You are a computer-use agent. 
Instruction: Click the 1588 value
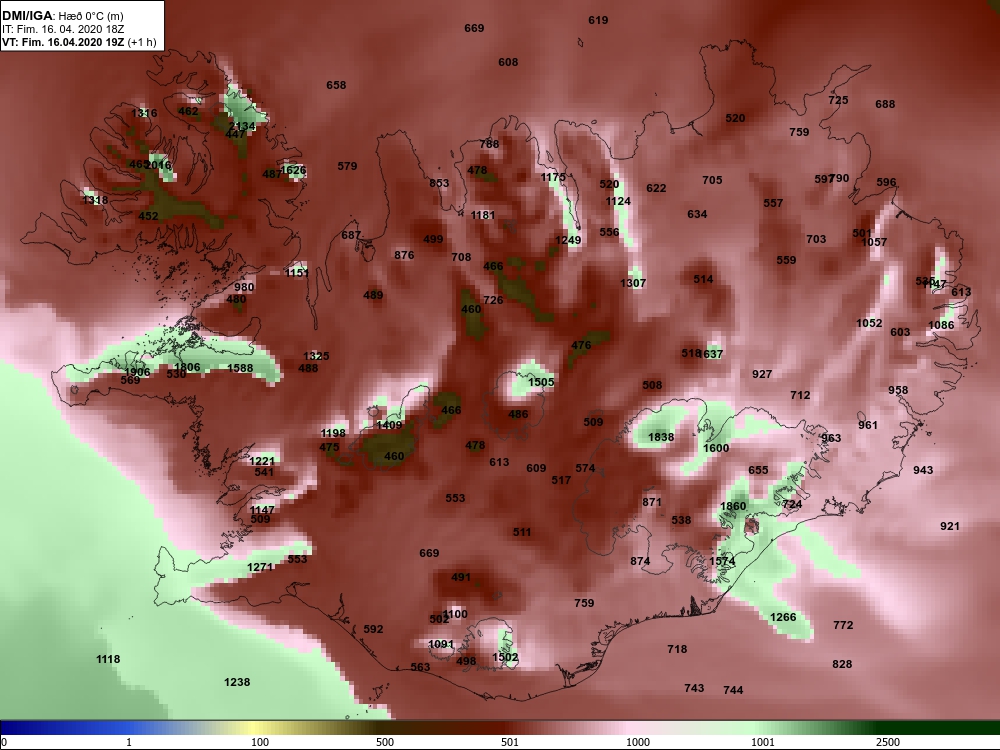(240, 369)
